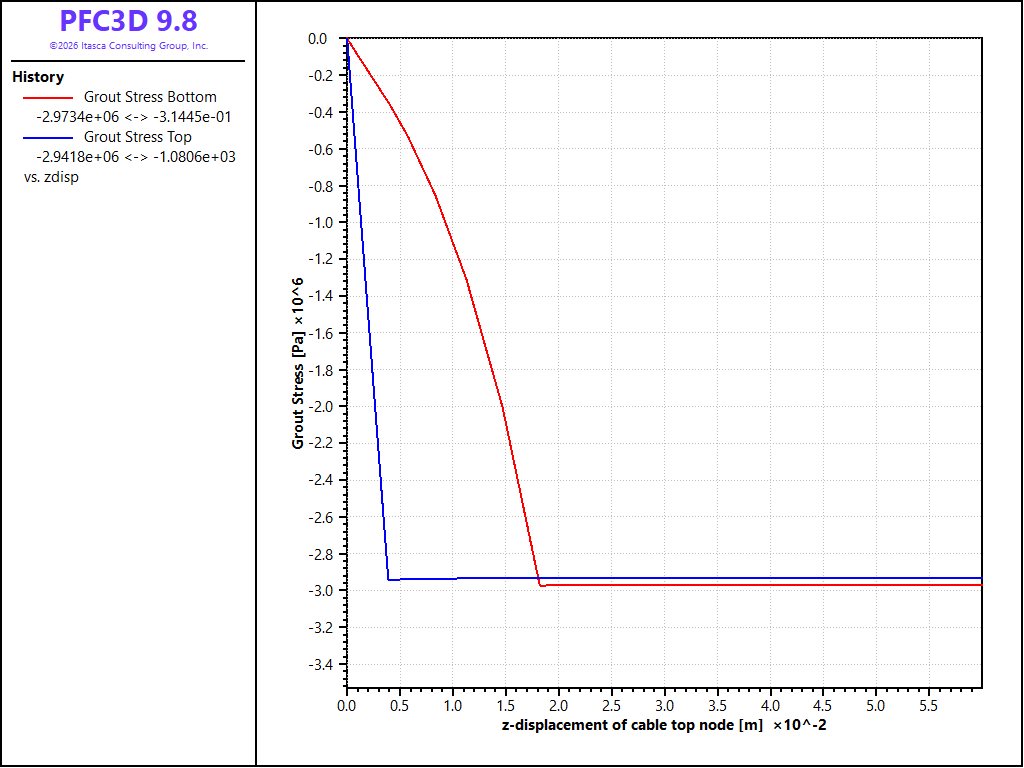Click the Grout Stress Top value range
Image resolution: width=1024 pixels, height=768 pixels.
coord(136,157)
